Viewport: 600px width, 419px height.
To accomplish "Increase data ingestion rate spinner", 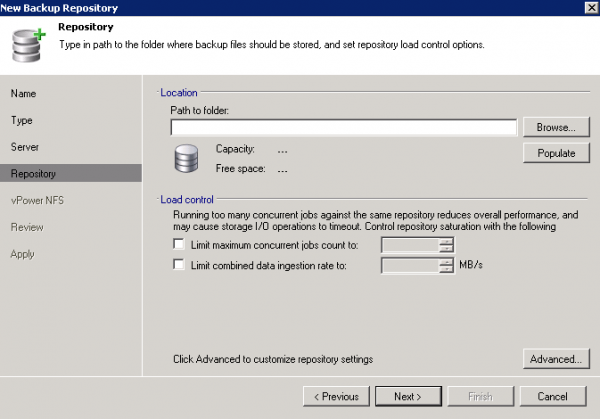I will pyautogui.click(x=447, y=261).
